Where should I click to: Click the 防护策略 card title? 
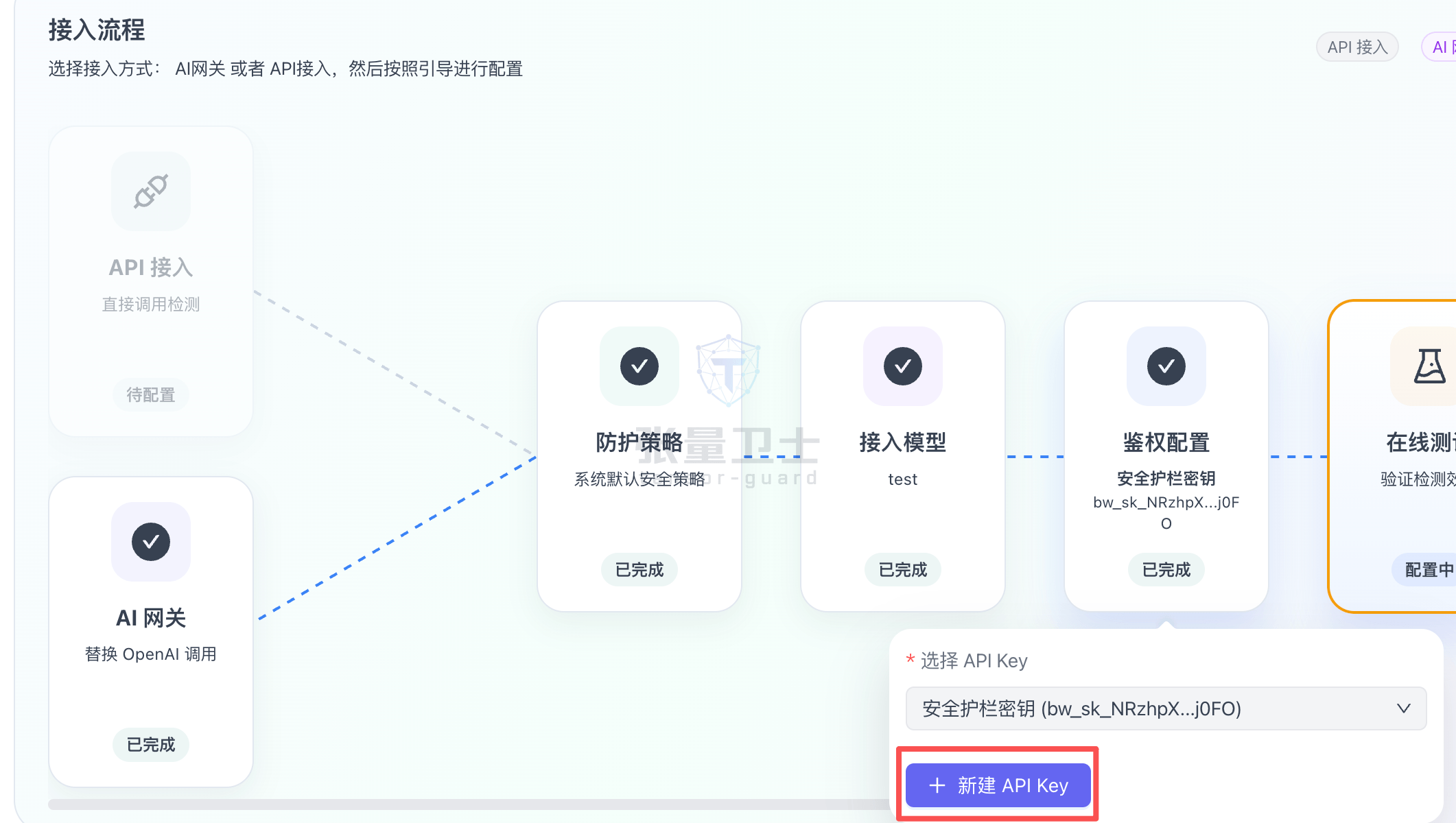click(639, 442)
